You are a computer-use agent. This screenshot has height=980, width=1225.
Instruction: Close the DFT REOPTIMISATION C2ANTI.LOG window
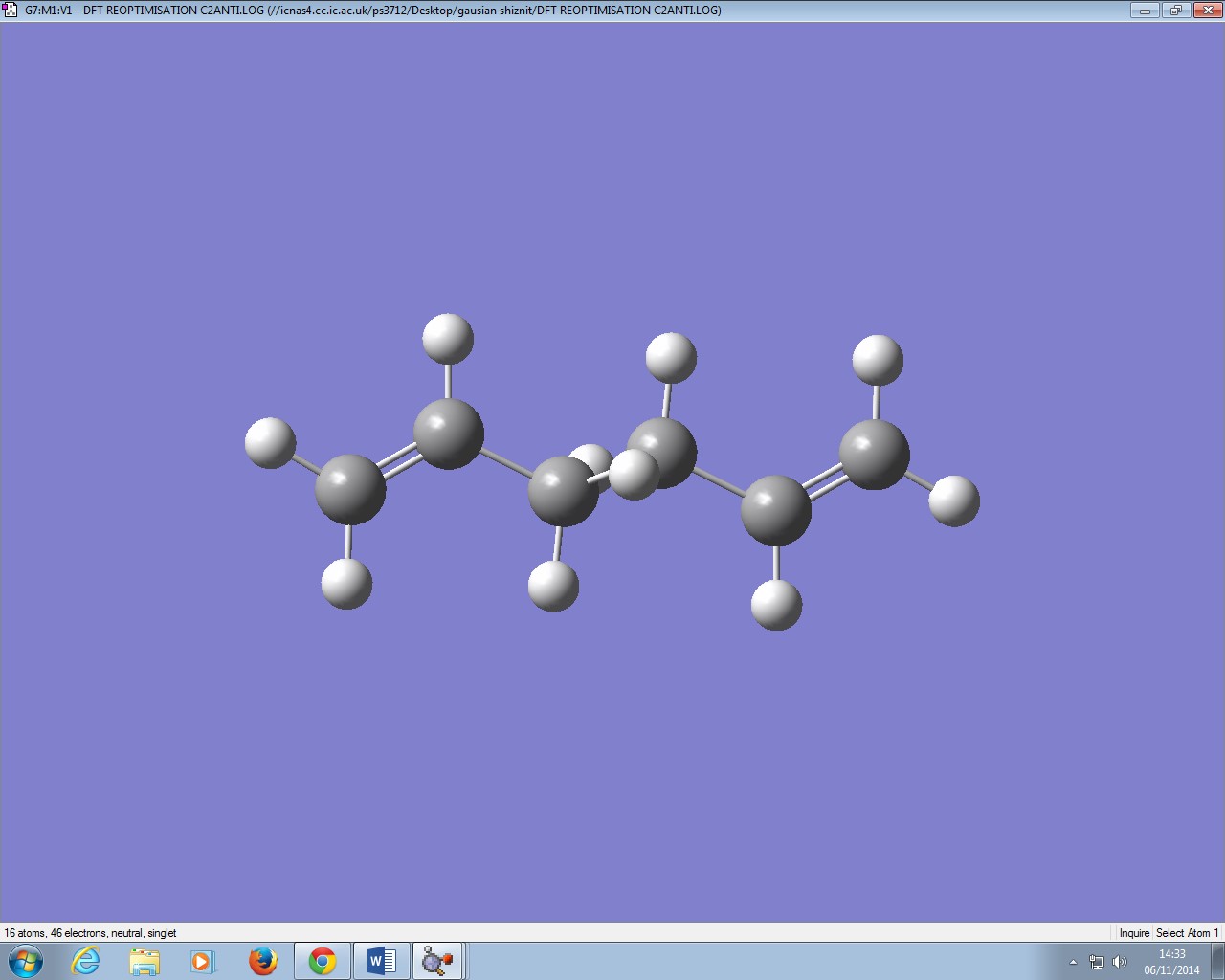(1206, 11)
